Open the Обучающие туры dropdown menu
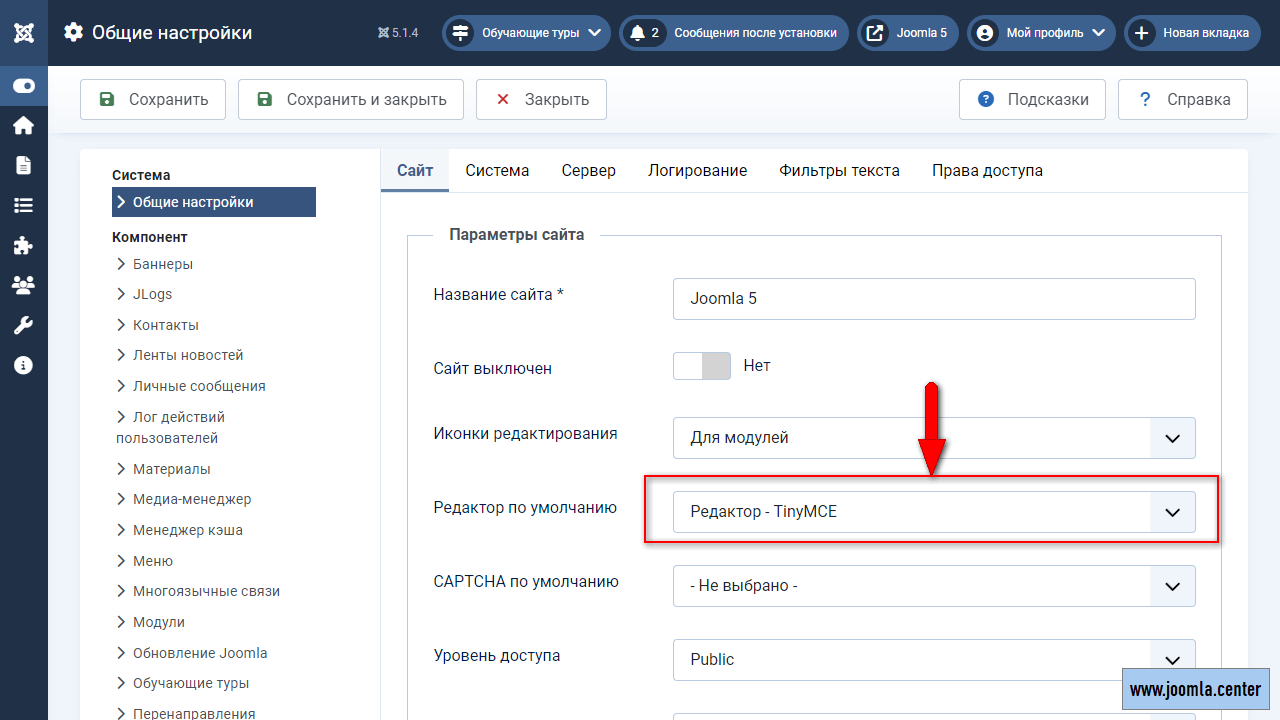Screen dimensions: 1280x720 (527, 33)
